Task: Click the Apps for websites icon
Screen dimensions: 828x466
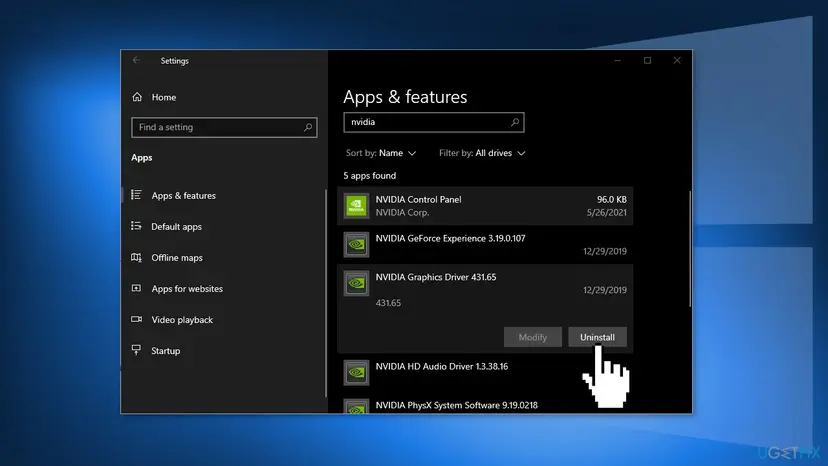Action: click(136, 288)
